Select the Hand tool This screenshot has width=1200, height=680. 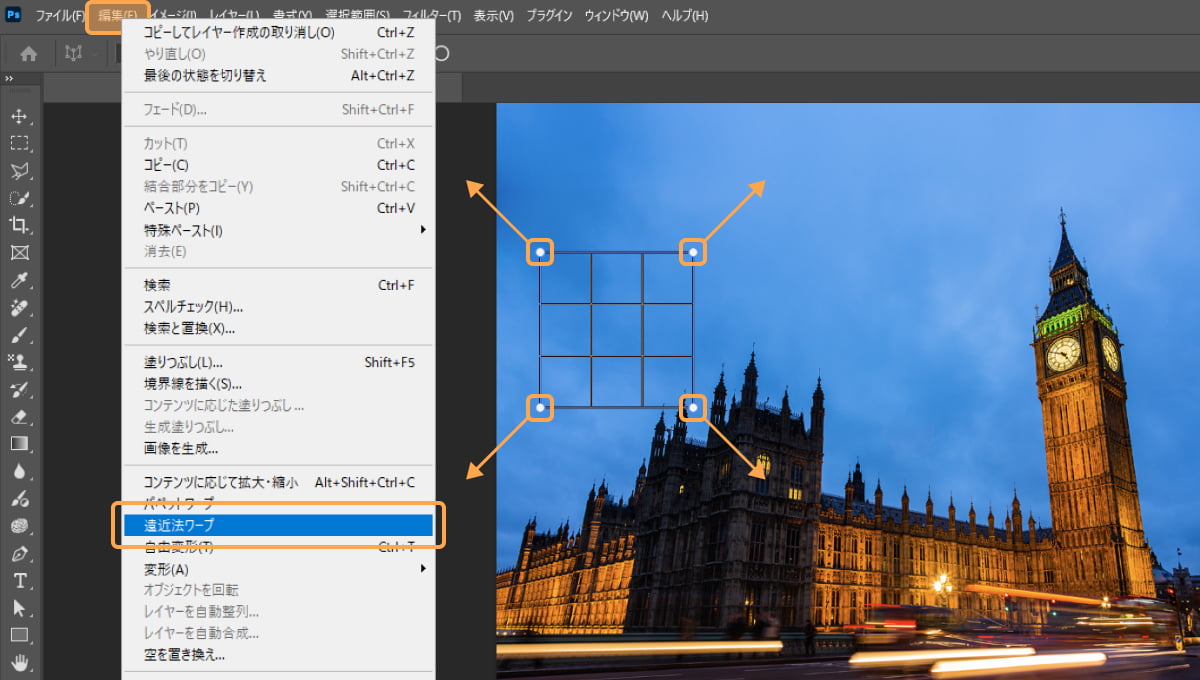(x=19, y=662)
